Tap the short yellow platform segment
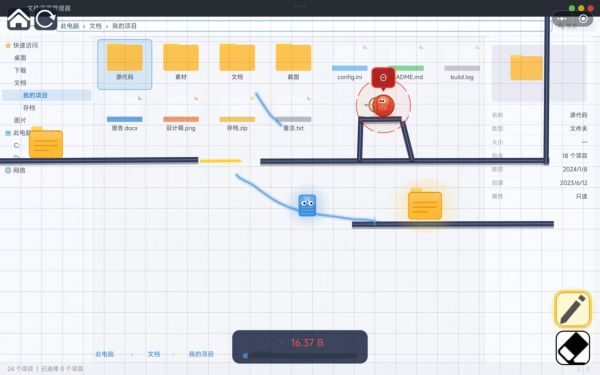 pos(220,161)
